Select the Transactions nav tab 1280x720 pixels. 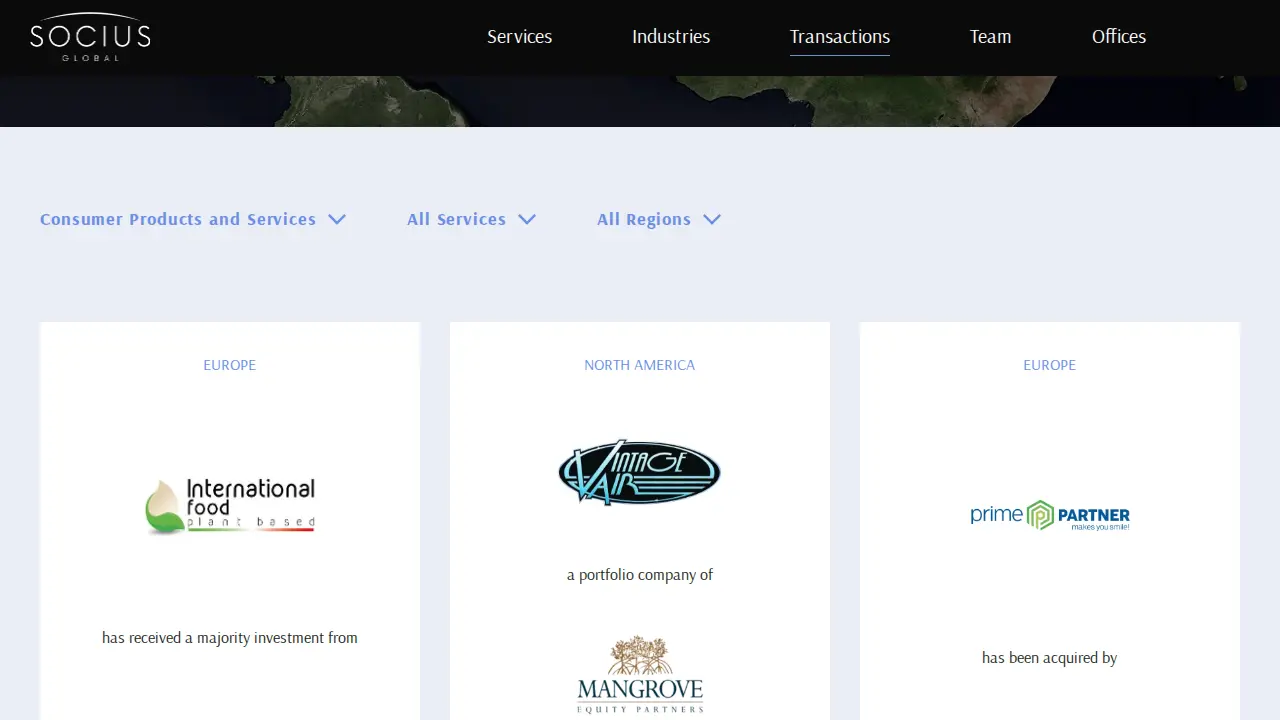tap(840, 37)
